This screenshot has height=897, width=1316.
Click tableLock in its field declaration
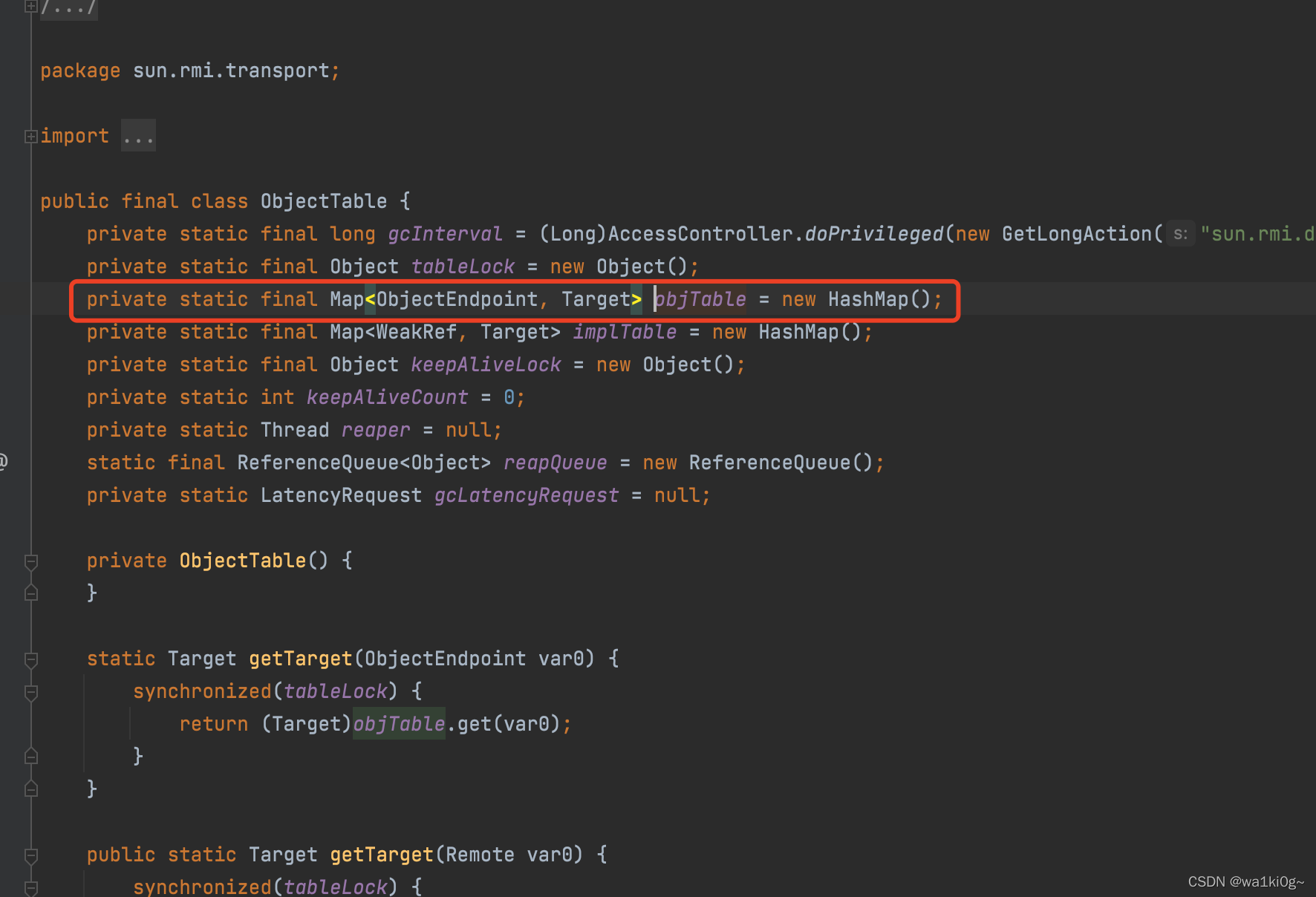coord(463,267)
